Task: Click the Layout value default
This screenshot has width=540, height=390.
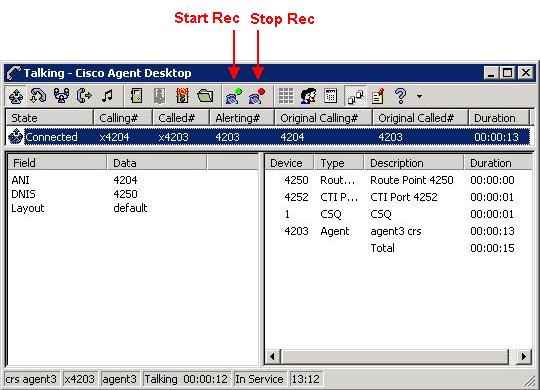Action: click(130, 208)
